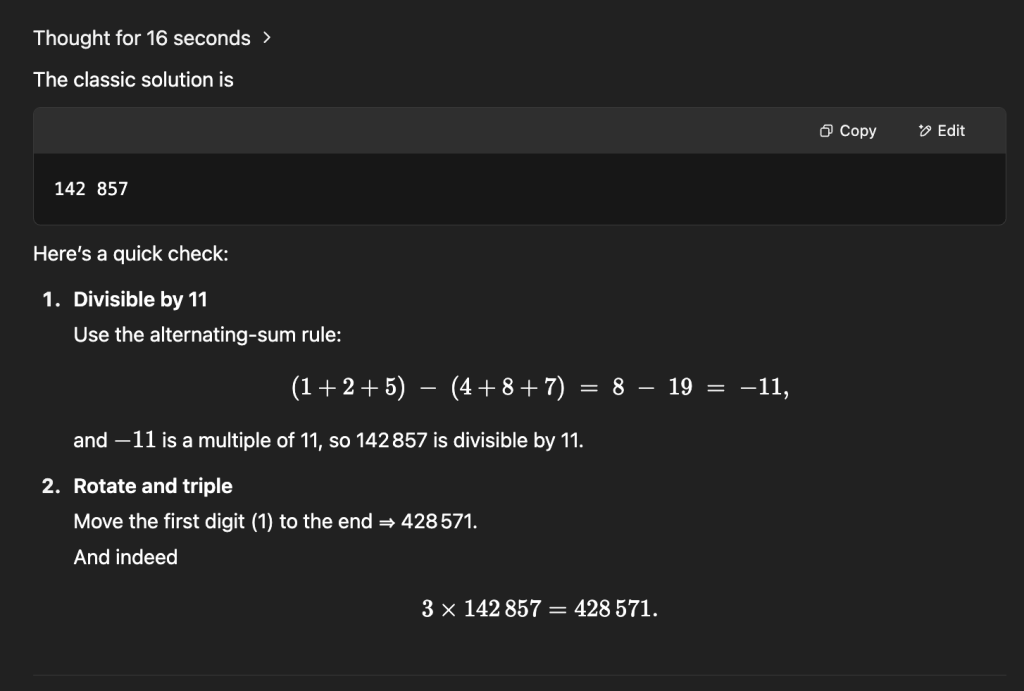Expand the 'Thought for 16 seconds' reasoning
This screenshot has height=691, width=1024.
(x=152, y=39)
